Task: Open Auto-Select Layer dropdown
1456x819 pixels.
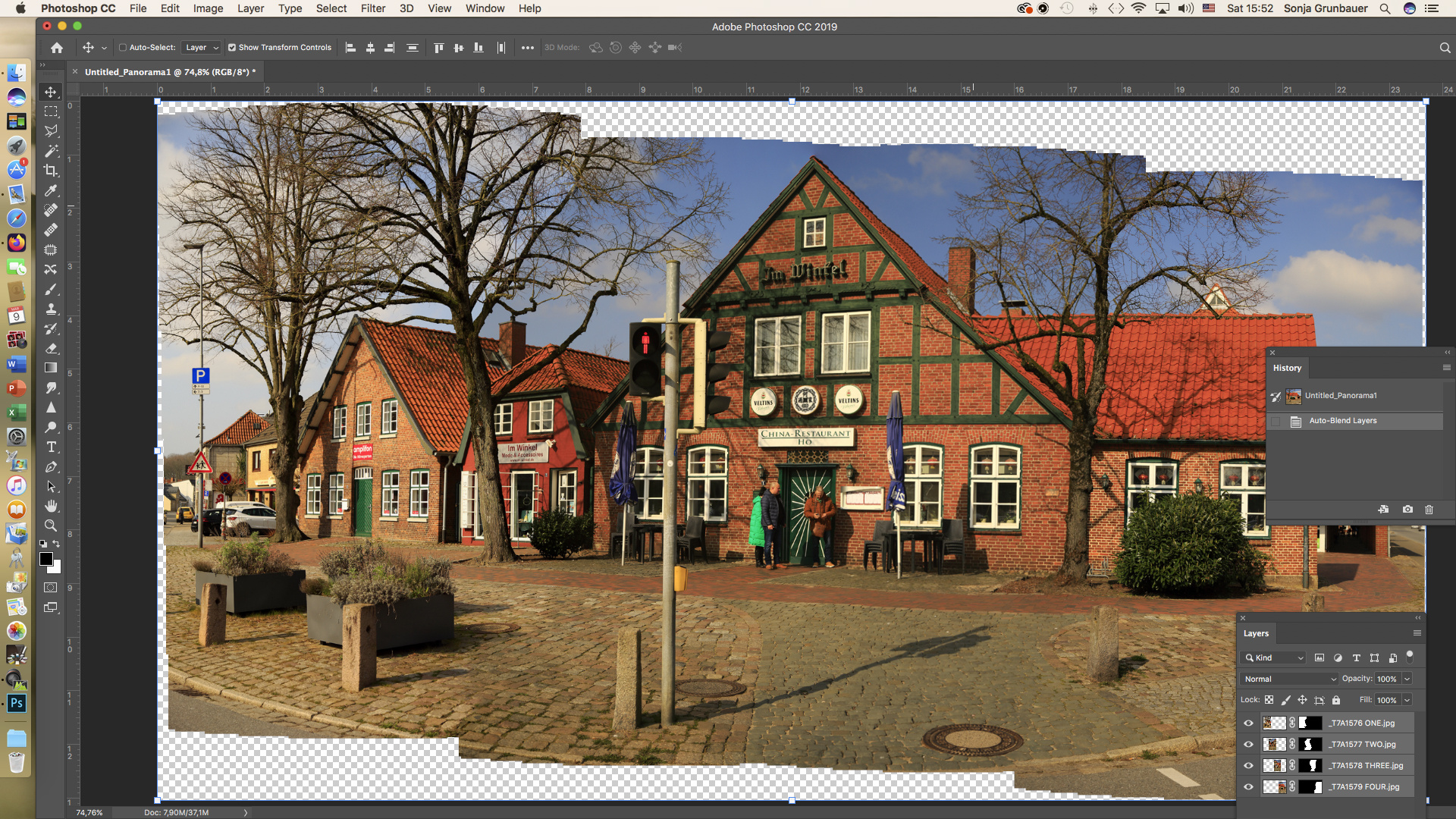Action: point(201,47)
